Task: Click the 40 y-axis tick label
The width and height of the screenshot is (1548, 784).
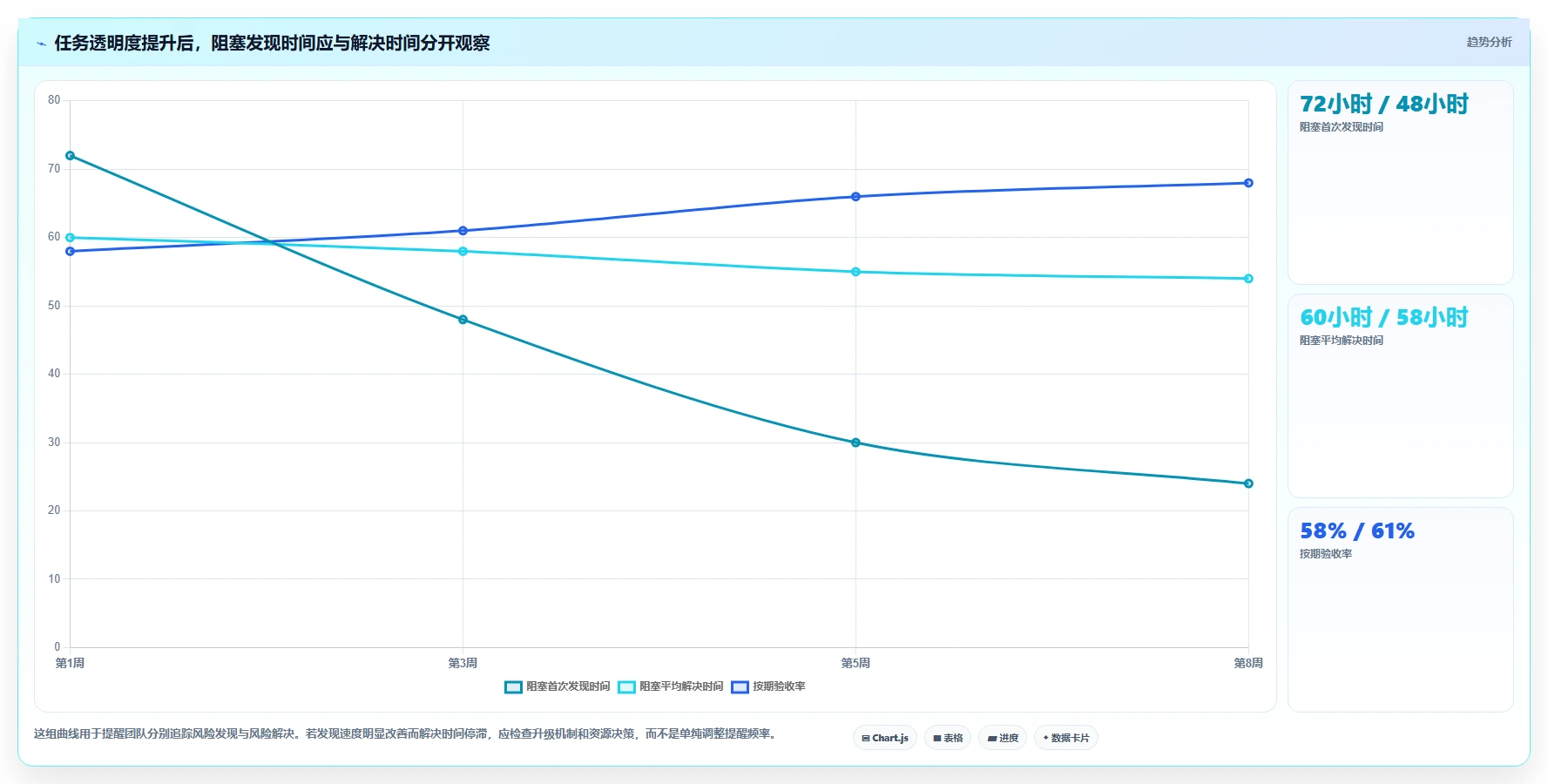Action: pos(54,374)
